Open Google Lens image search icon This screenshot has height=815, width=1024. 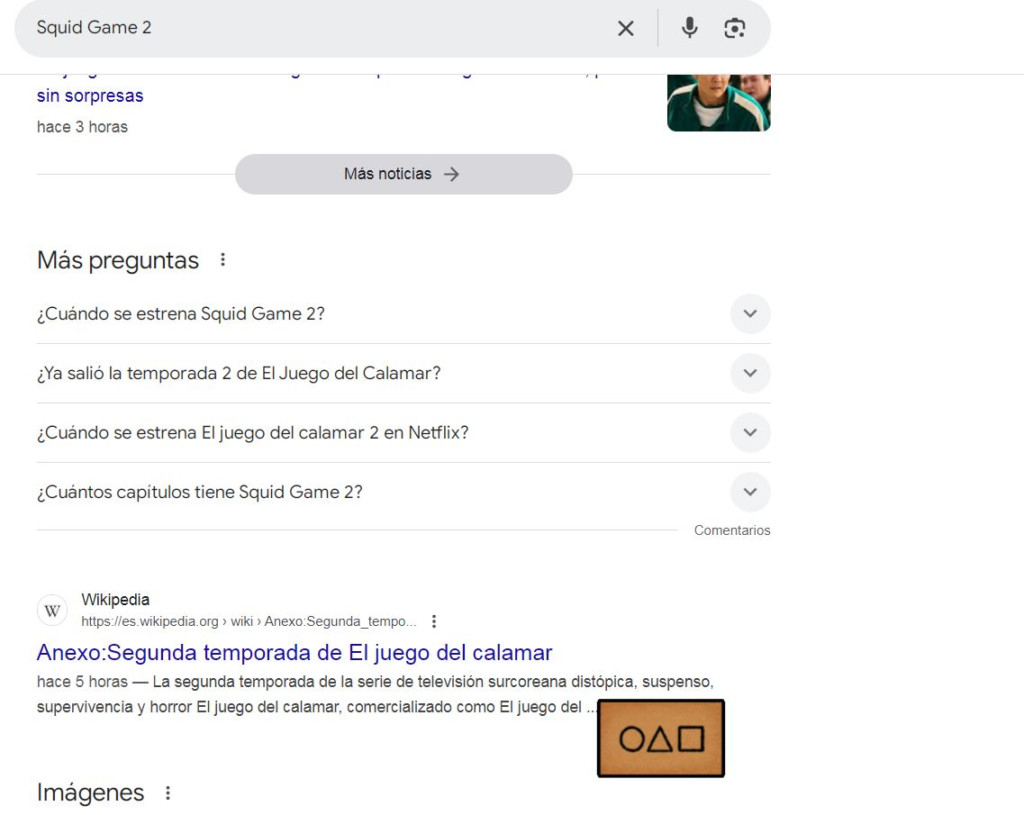(x=735, y=28)
